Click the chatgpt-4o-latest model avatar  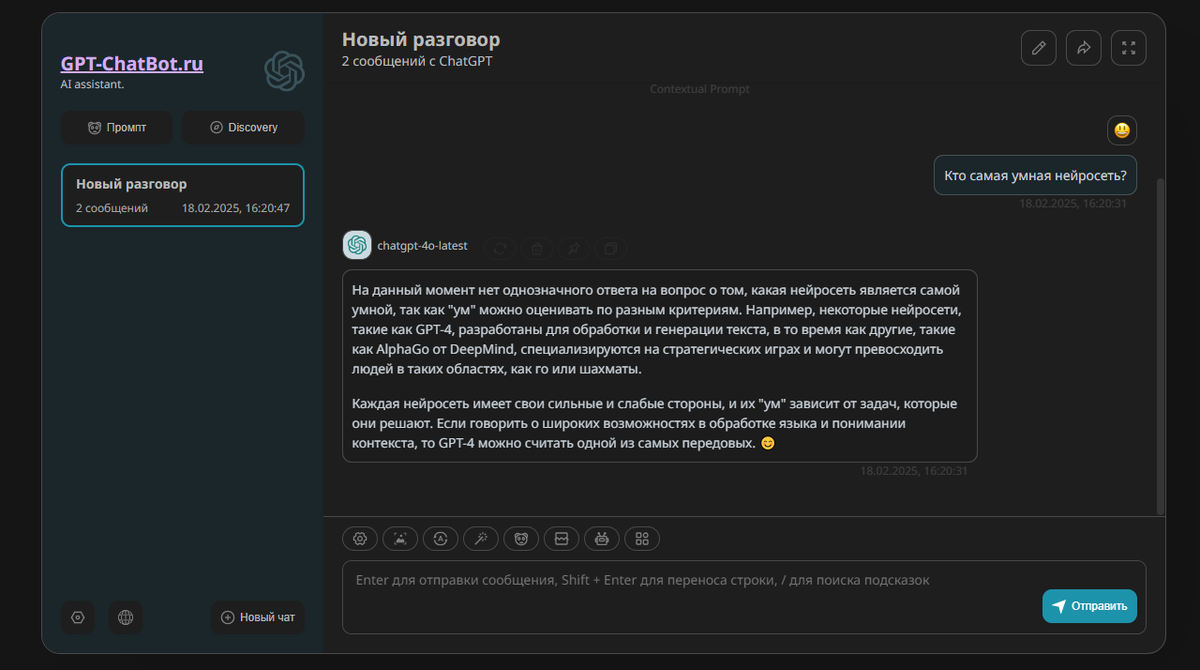(x=357, y=245)
